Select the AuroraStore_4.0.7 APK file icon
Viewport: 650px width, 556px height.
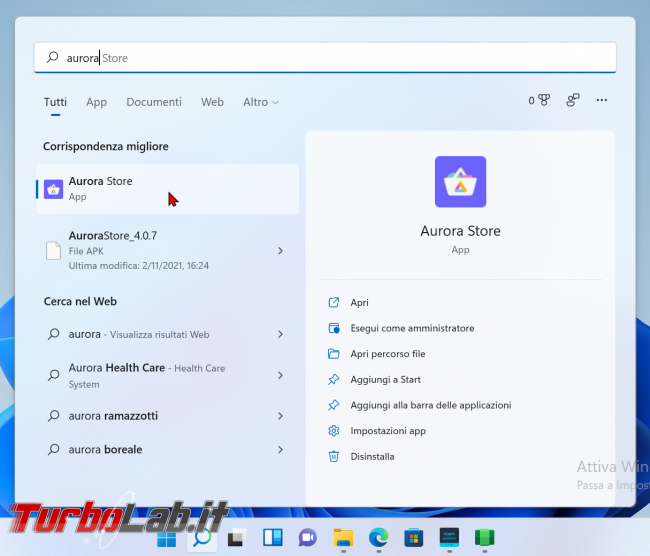pos(53,250)
